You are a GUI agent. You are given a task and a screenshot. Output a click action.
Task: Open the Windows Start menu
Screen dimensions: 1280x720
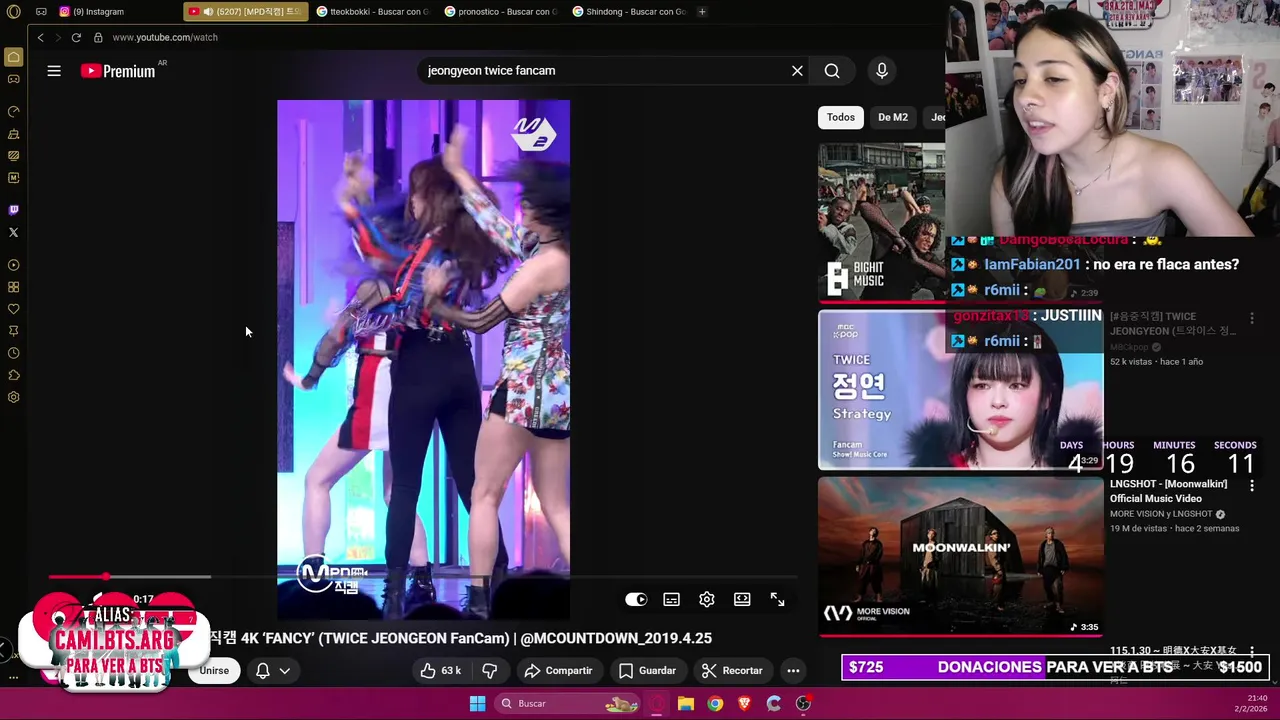tap(477, 703)
